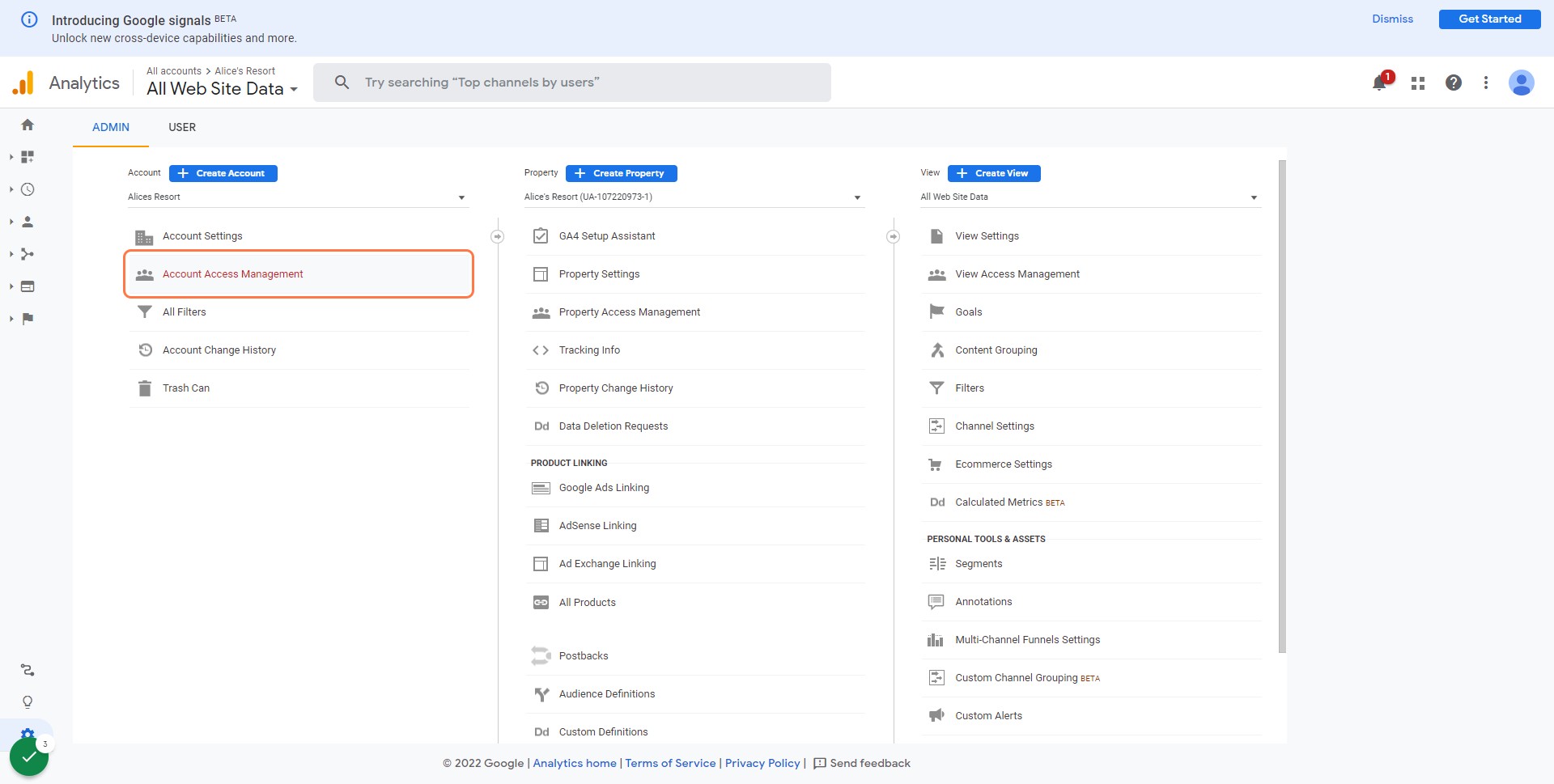Expand the Conversions sidebar arrow

tap(11, 319)
